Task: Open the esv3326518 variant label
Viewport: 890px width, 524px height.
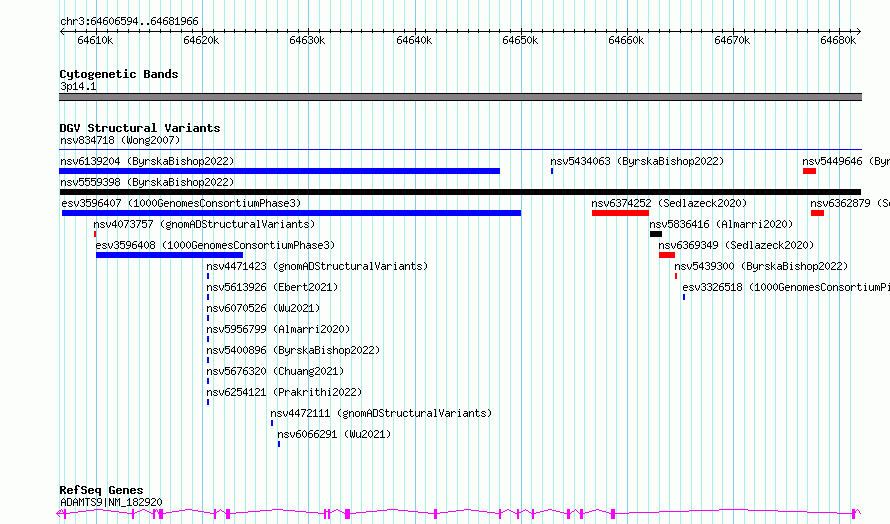Action: pyautogui.click(x=786, y=287)
